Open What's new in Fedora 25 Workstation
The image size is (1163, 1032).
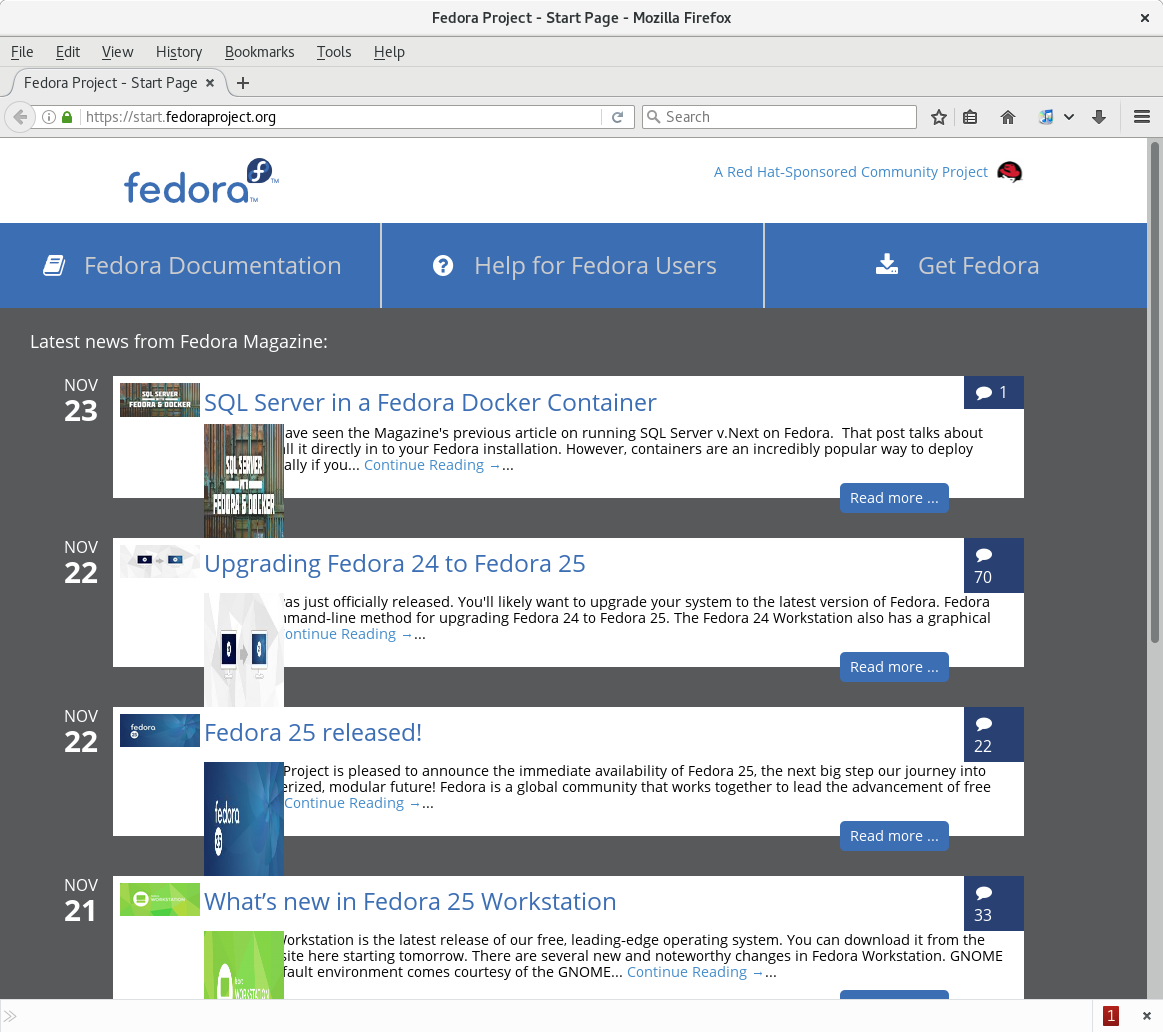(410, 901)
